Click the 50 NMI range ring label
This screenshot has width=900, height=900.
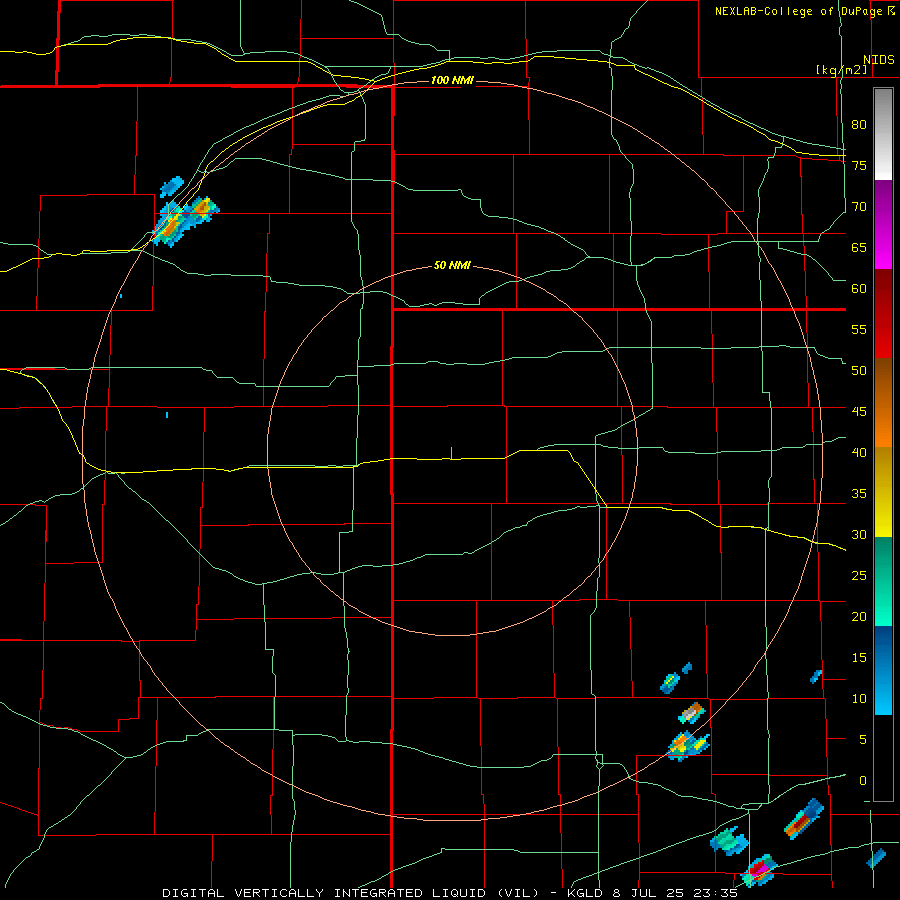pos(452,265)
